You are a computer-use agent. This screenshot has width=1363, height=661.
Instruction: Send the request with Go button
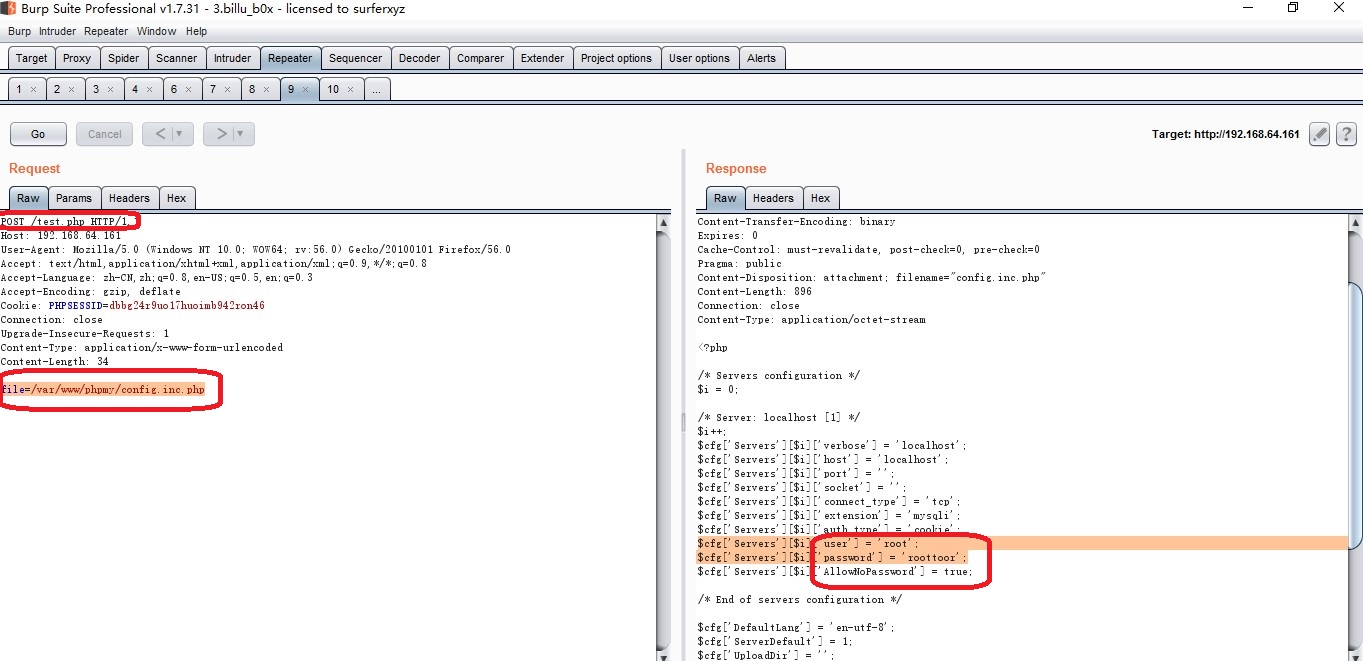coord(38,134)
